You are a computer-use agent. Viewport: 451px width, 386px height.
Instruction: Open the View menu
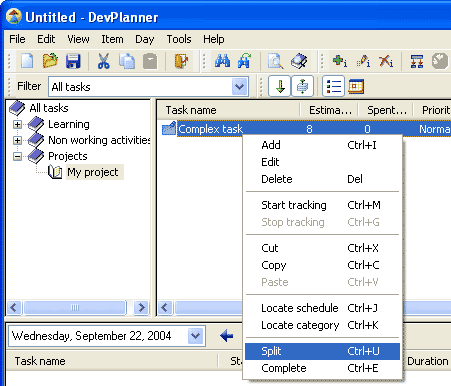[78, 39]
